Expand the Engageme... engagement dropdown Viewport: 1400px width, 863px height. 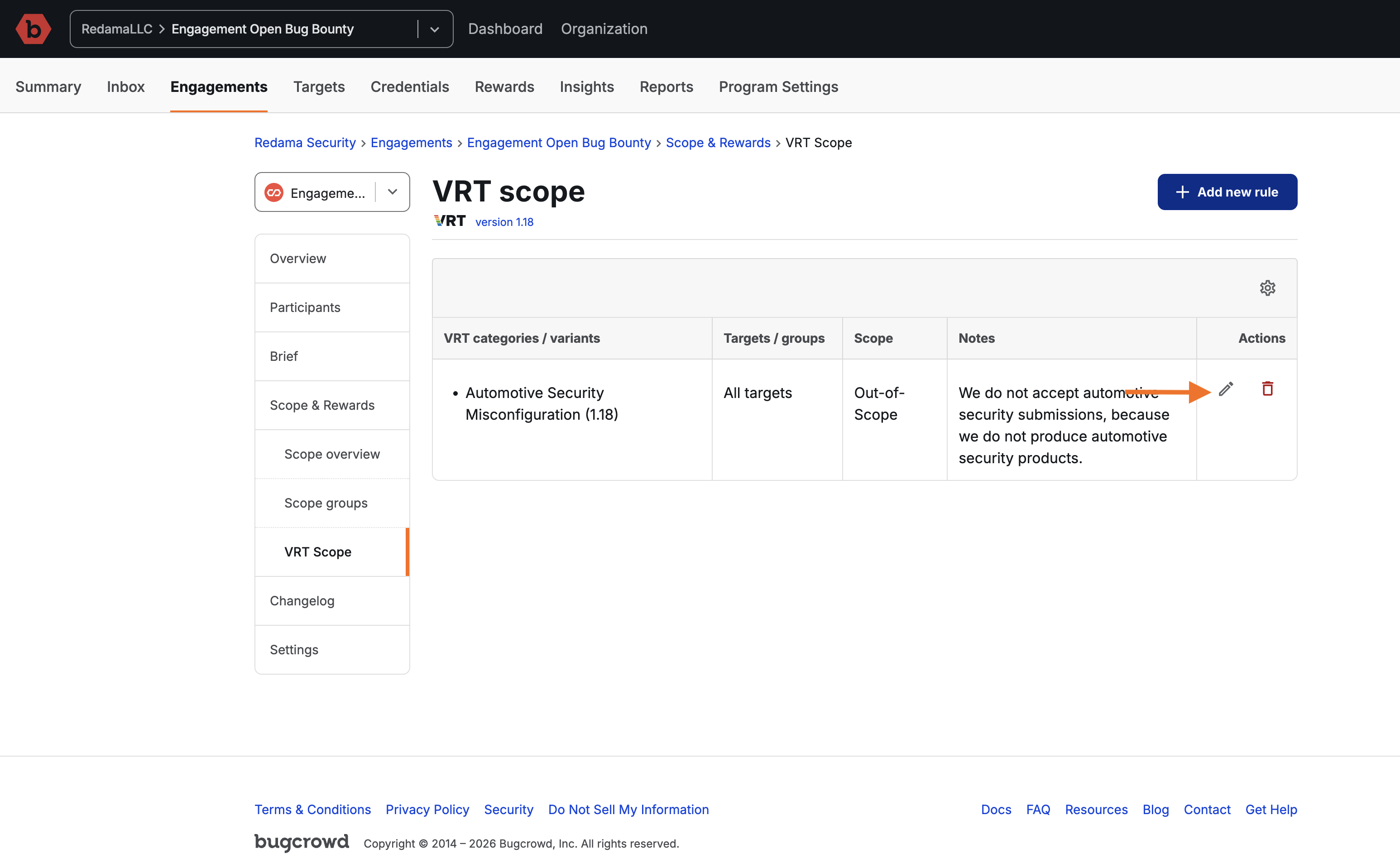(332, 192)
